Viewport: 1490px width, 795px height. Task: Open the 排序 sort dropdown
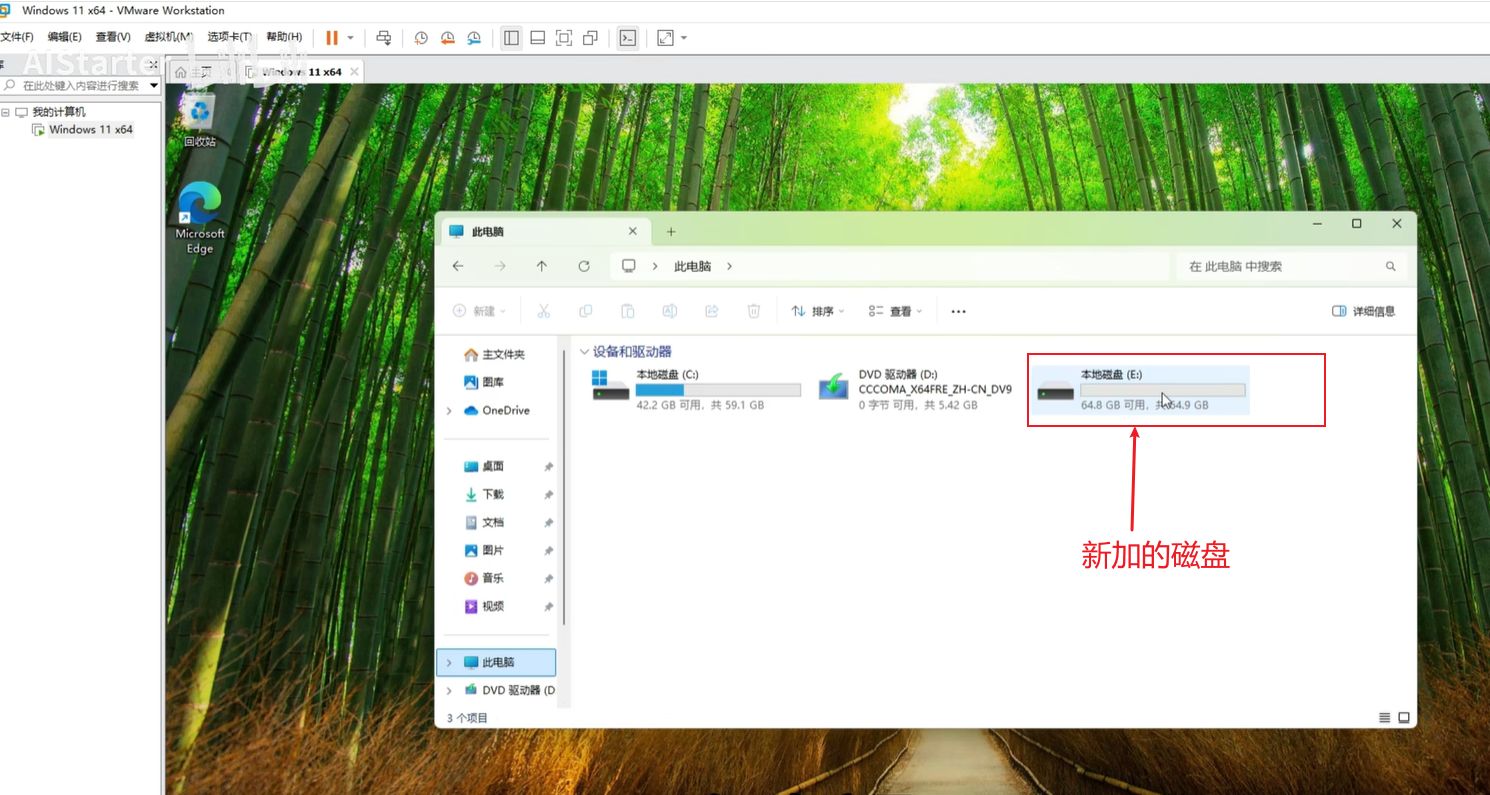(x=817, y=311)
